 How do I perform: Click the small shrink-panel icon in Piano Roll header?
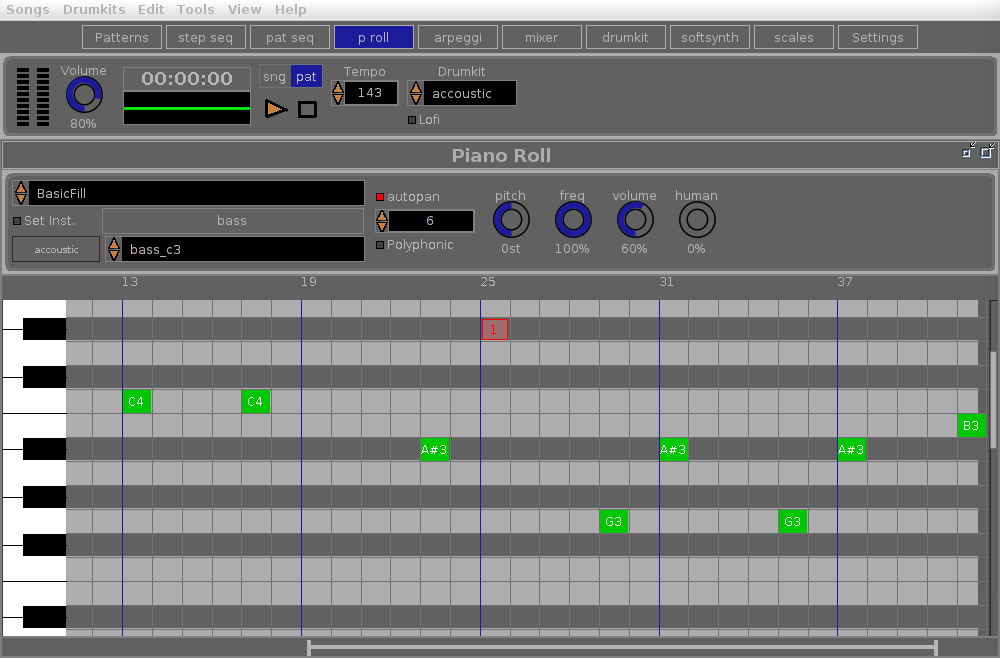[968, 151]
